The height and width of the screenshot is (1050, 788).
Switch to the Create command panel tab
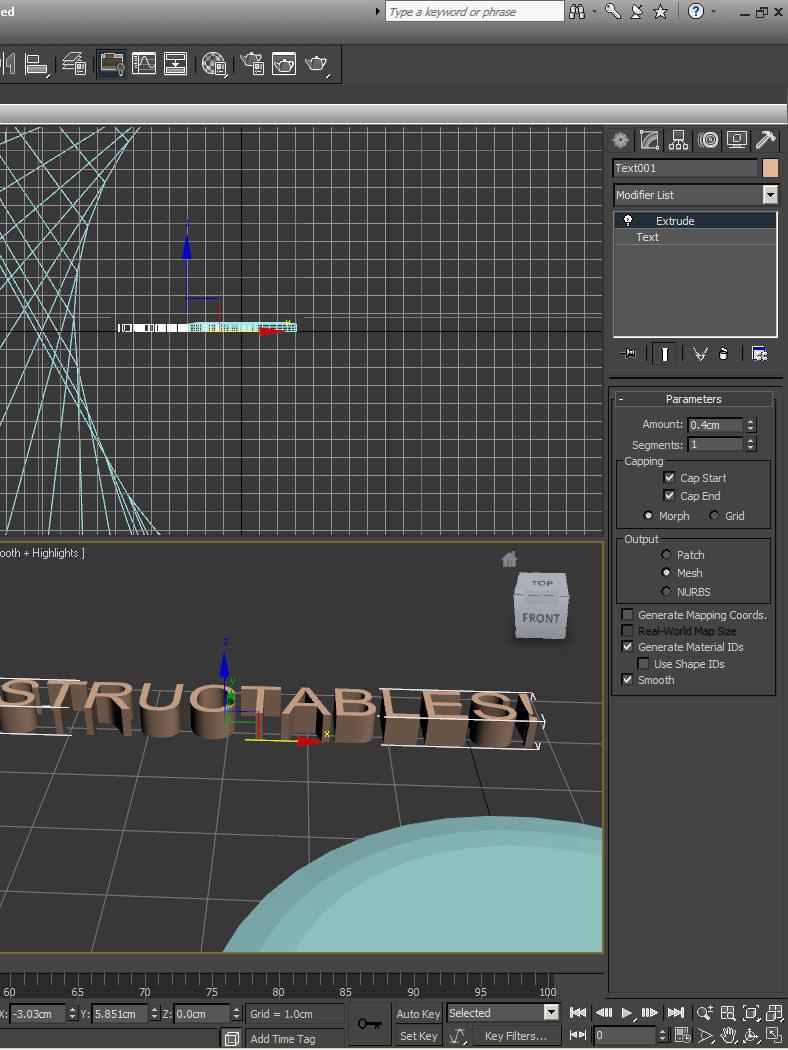point(621,140)
